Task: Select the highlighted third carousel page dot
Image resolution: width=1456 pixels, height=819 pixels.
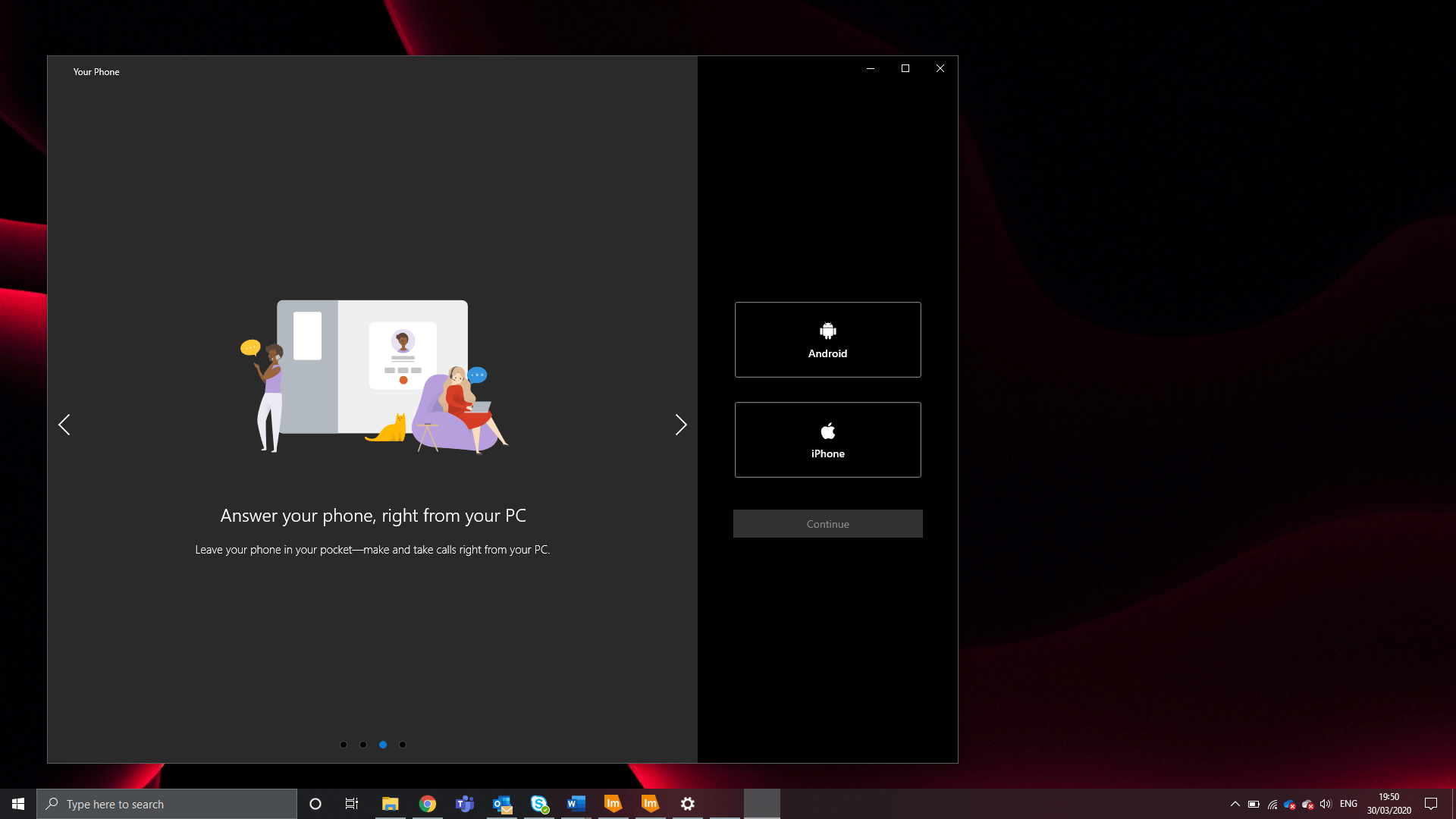Action: (x=383, y=745)
